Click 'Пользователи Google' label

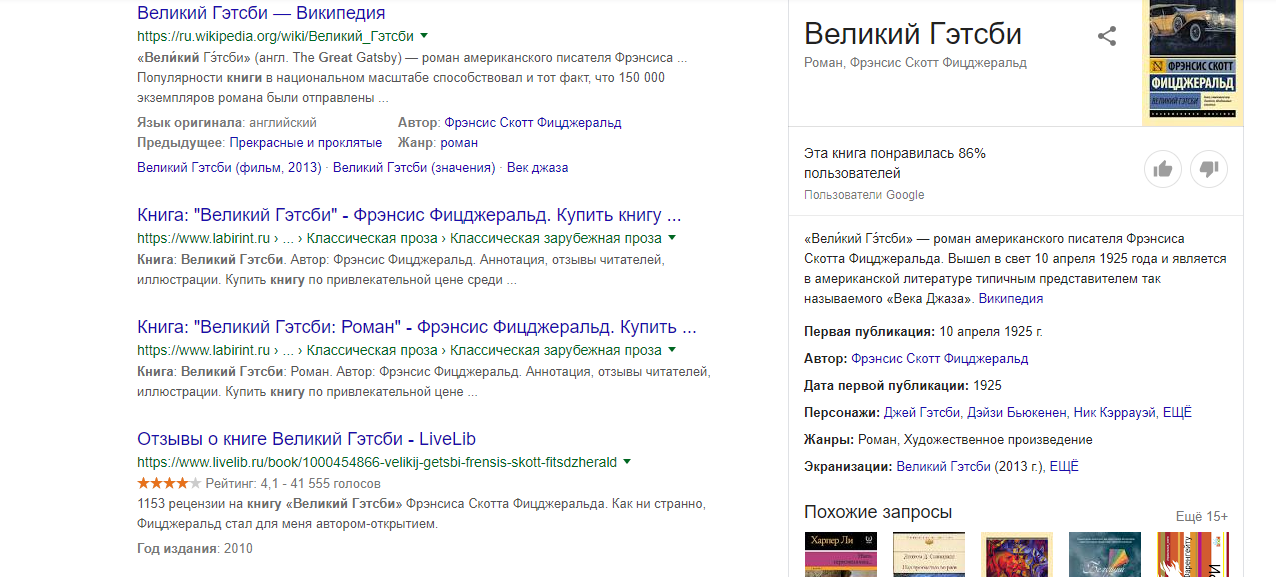click(x=864, y=195)
